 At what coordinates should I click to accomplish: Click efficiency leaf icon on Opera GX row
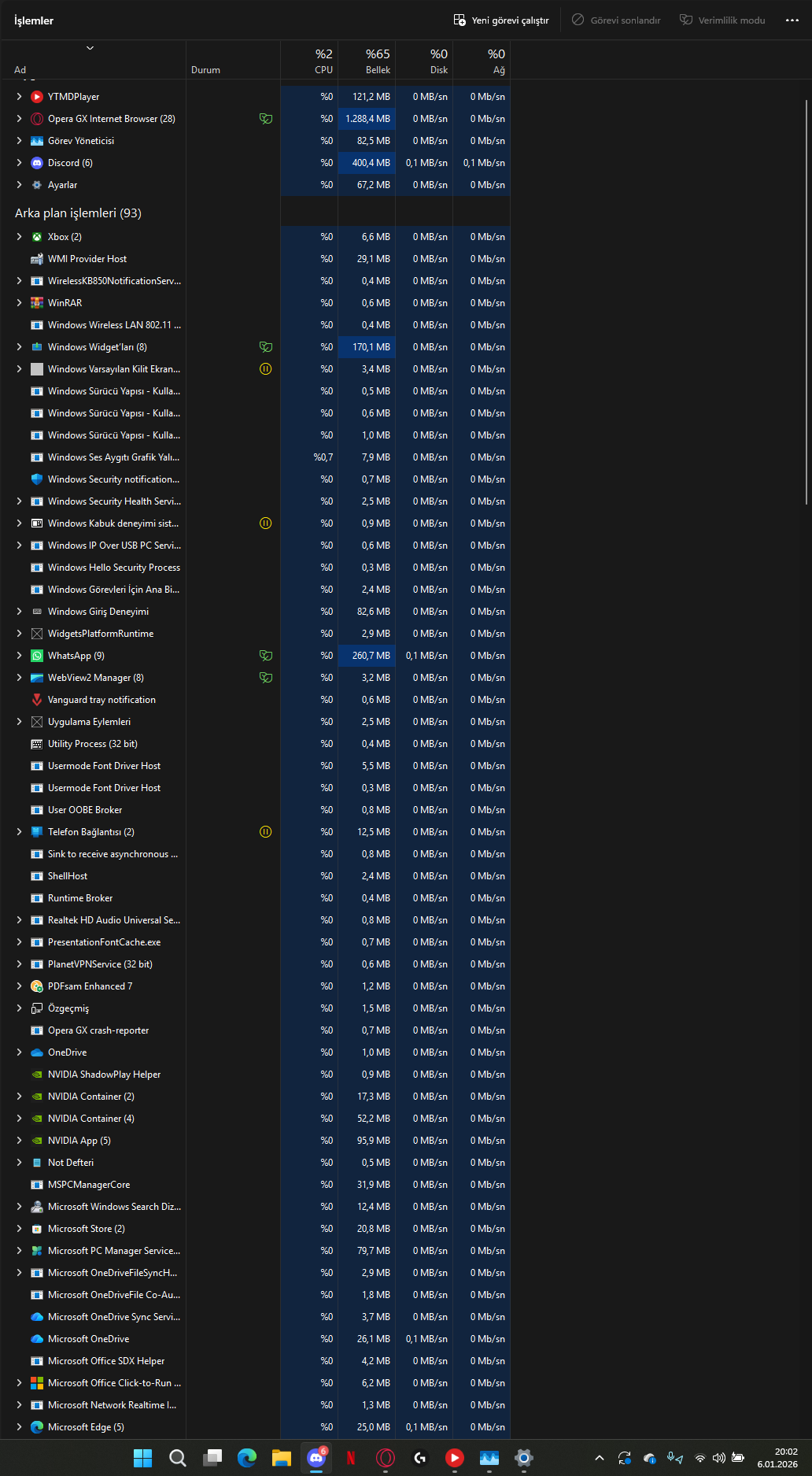click(266, 119)
